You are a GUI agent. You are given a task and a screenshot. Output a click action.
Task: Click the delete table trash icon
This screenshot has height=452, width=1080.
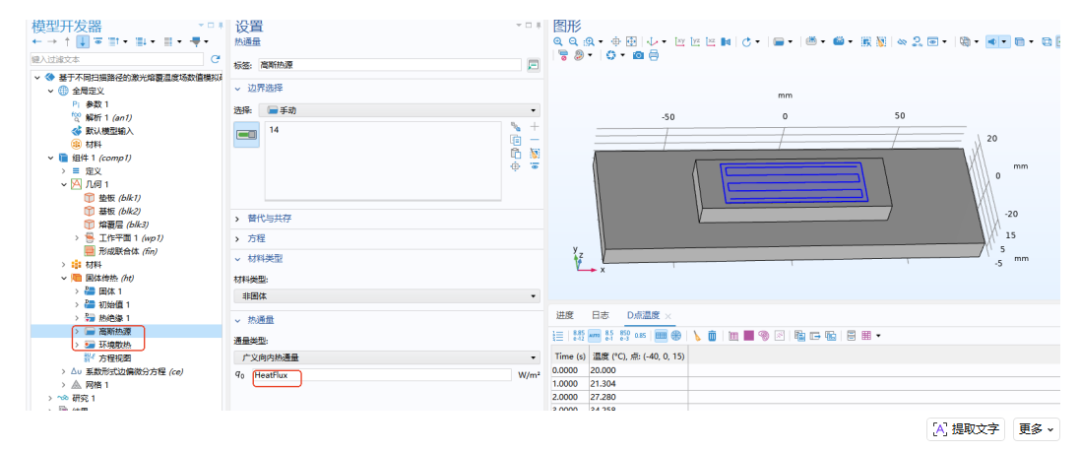pos(712,336)
